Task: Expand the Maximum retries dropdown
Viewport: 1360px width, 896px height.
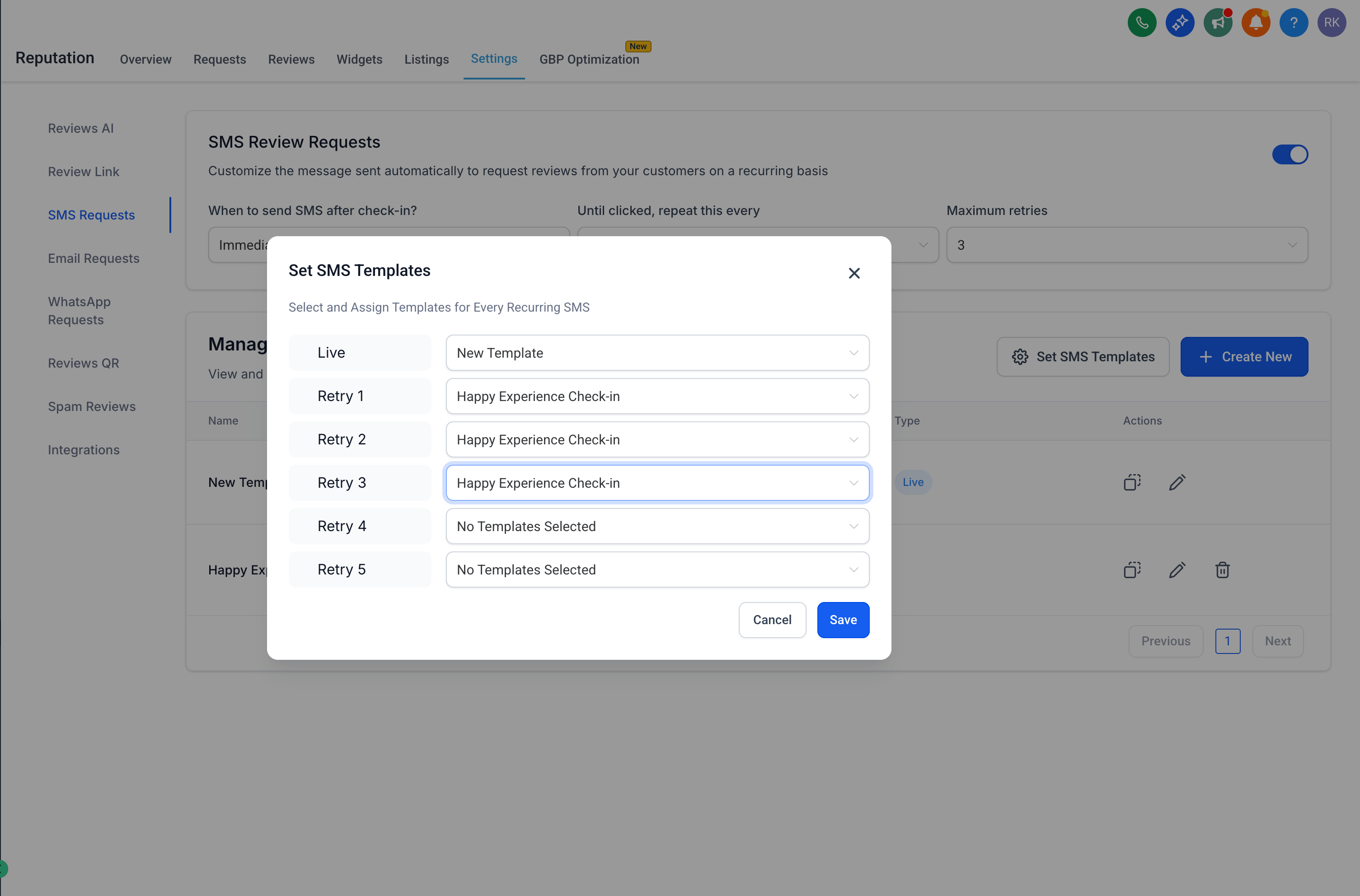Action: click(1126, 245)
